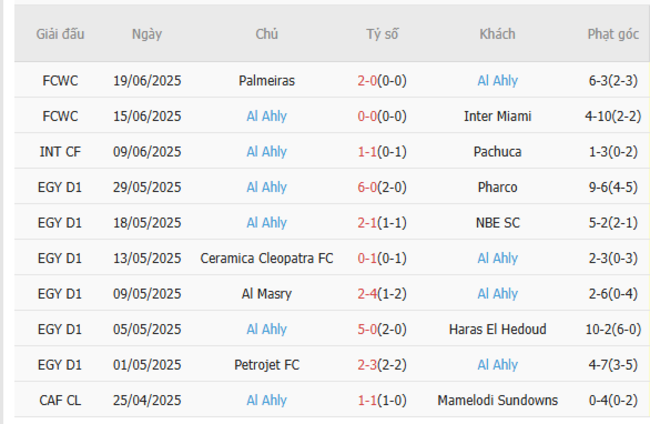This screenshot has width=650, height=424.
Task: Select the INT CF league label
Action: pos(60,151)
